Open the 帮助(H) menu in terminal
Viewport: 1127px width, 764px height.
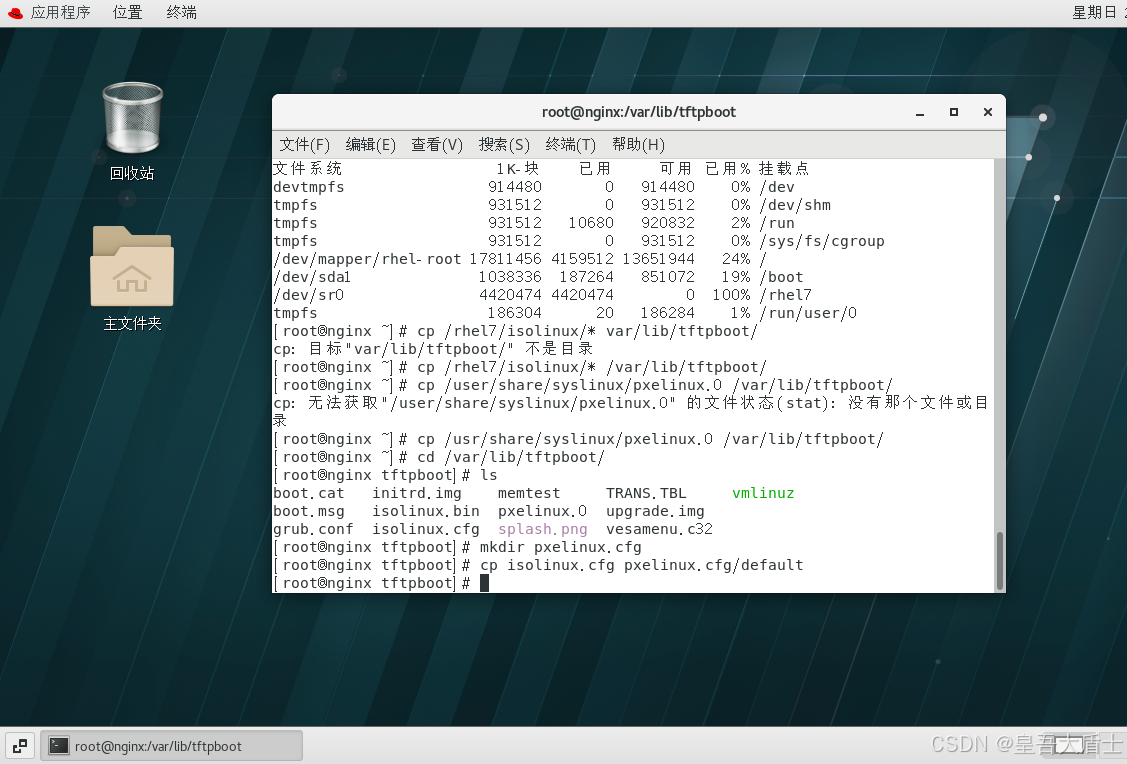pyautogui.click(x=638, y=144)
